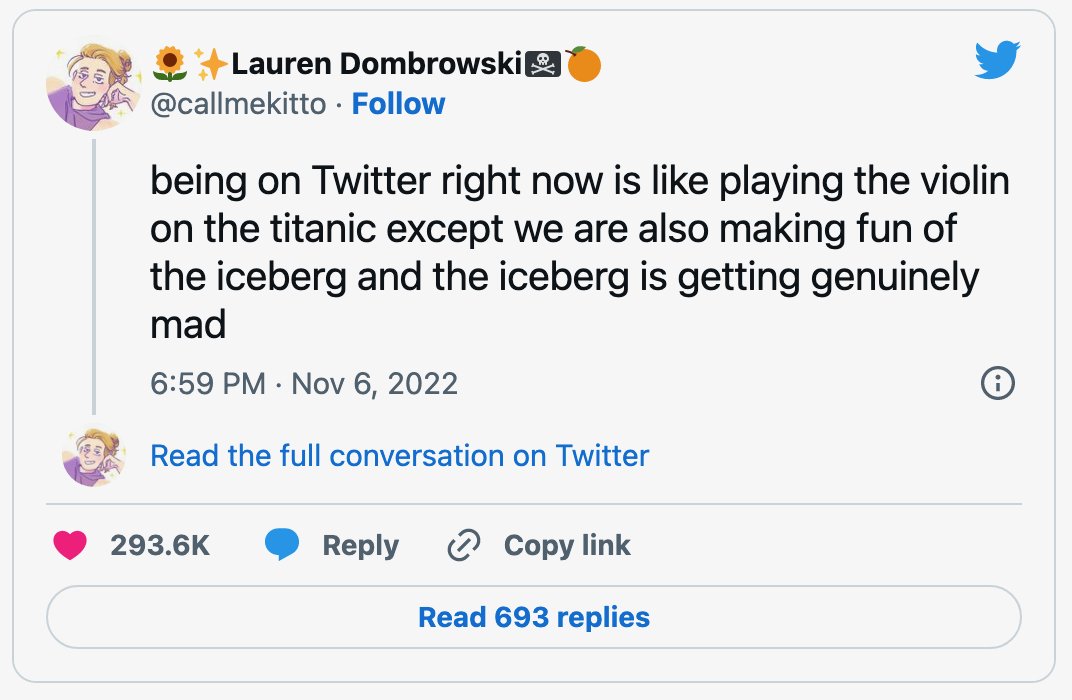This screenshot has width=1072, height=700.
Task: View the 293.6K likes count
Action: pyautogui.click(x=160, y=546)
